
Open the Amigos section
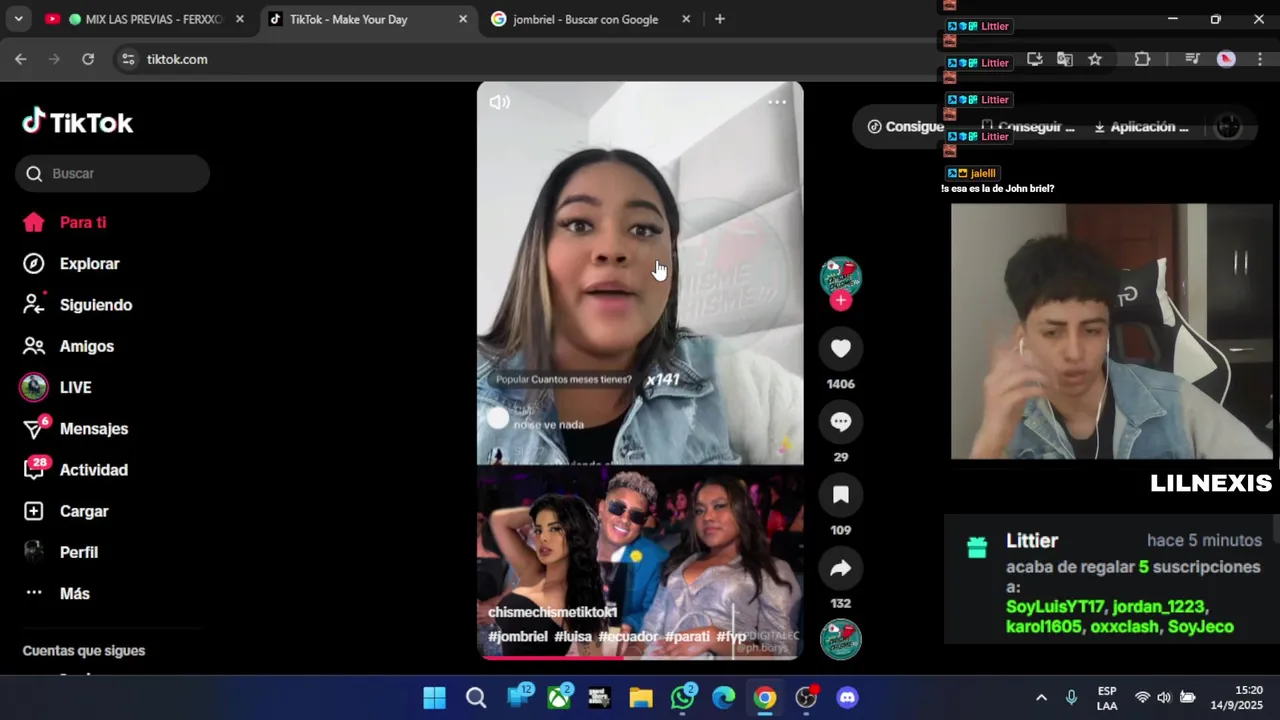[68, 346]
